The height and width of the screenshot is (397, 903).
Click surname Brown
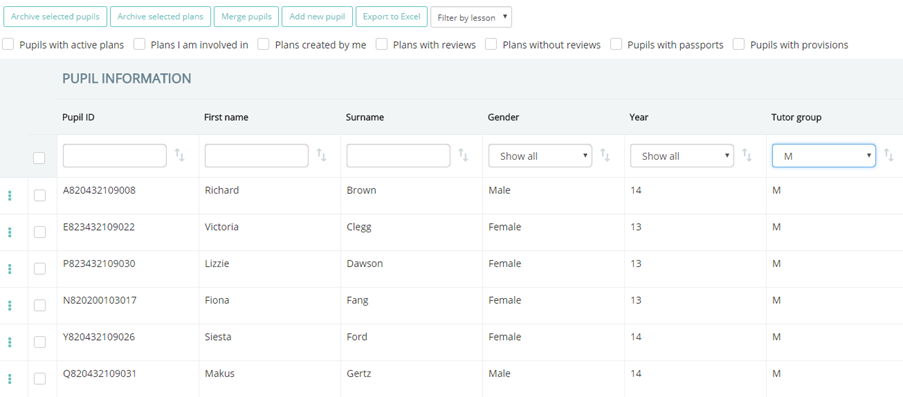(362, 190)
